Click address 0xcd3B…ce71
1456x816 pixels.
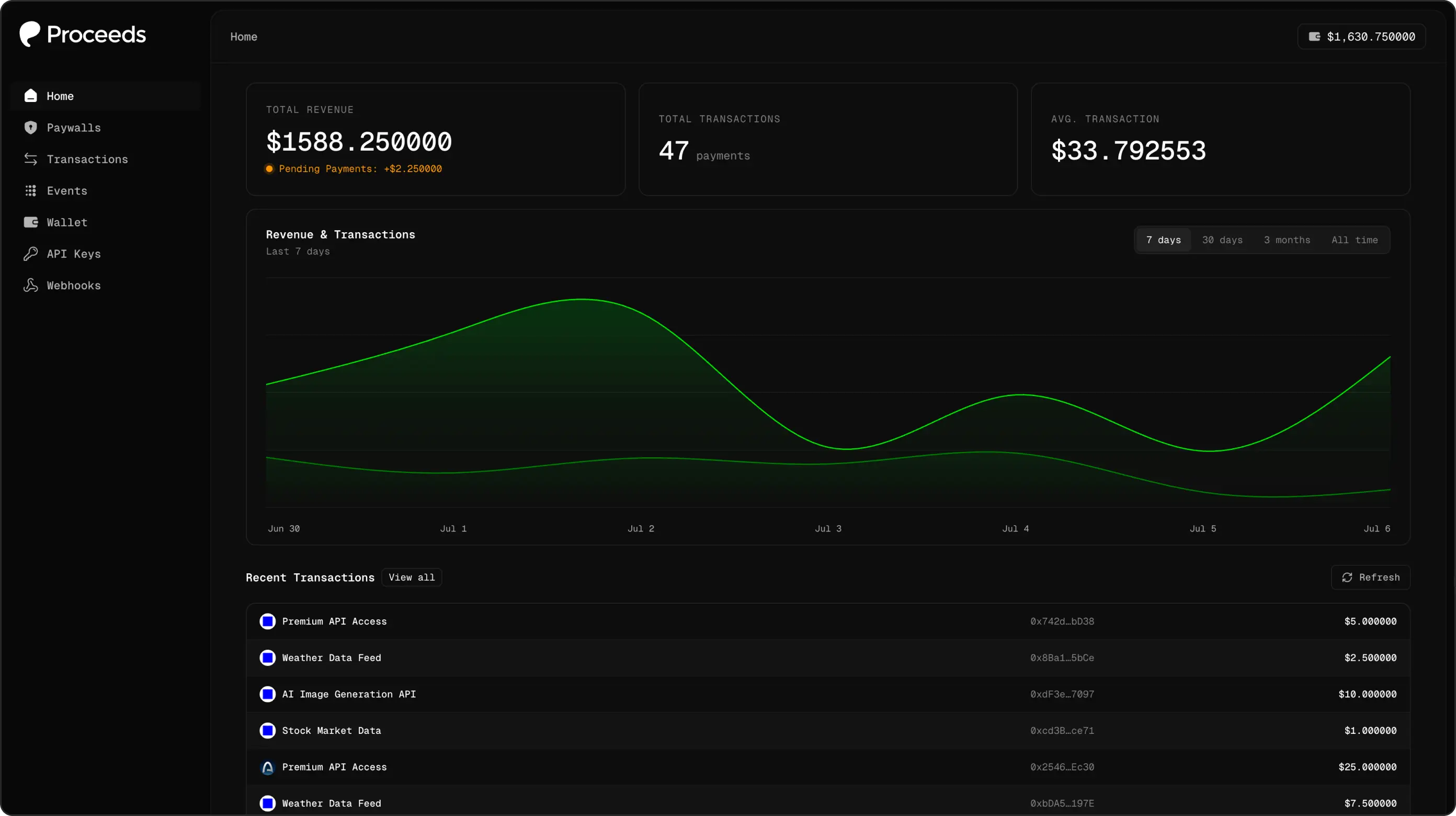tap(1062, 731)
